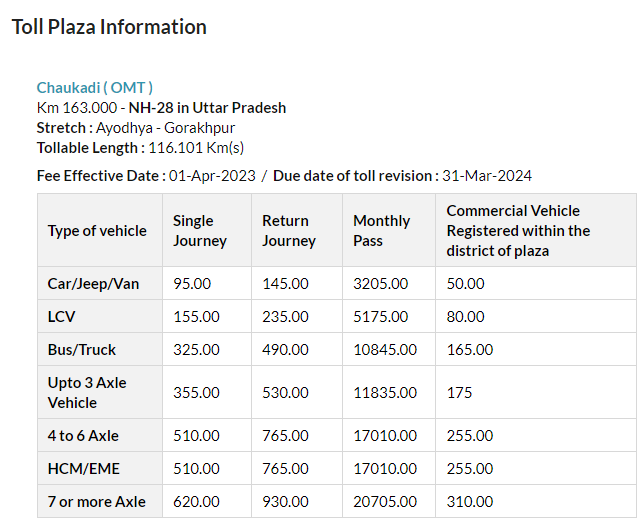Viewport: 637px width, 525px height.
Task: Select the 490.00 Bus/Truck return fee
Action: [285, 350]
